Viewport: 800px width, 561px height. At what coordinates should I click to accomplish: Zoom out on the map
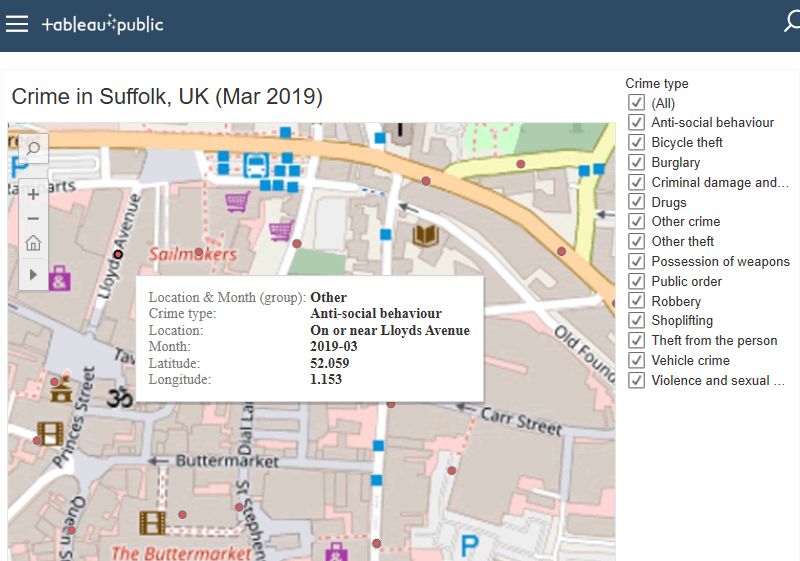pos(33,218)
